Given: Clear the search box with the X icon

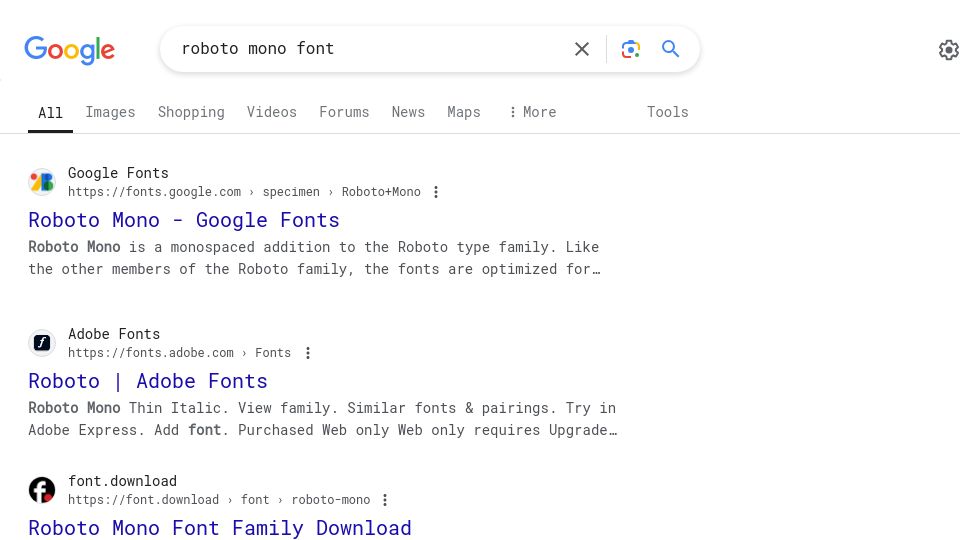Looking at the screenshot, I should [582, 49].
